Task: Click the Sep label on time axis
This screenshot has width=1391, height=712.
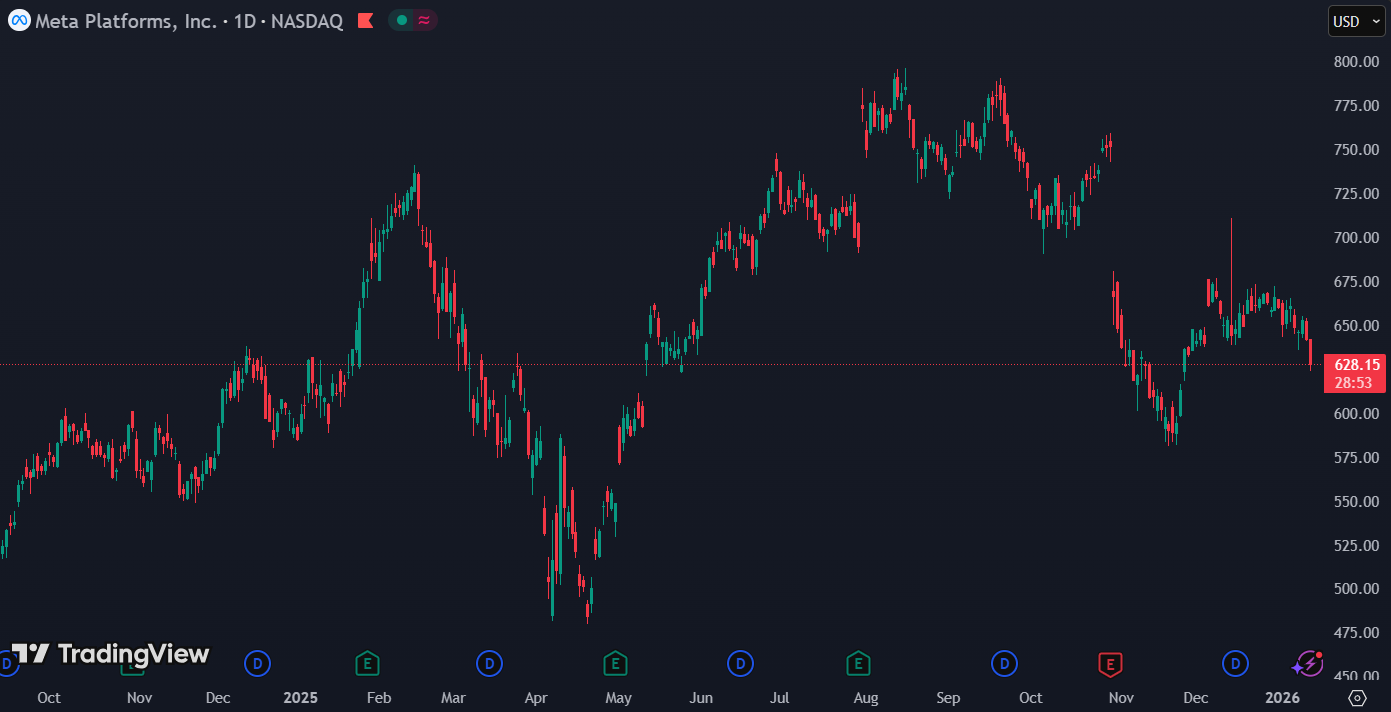Action: coord(948,698)
